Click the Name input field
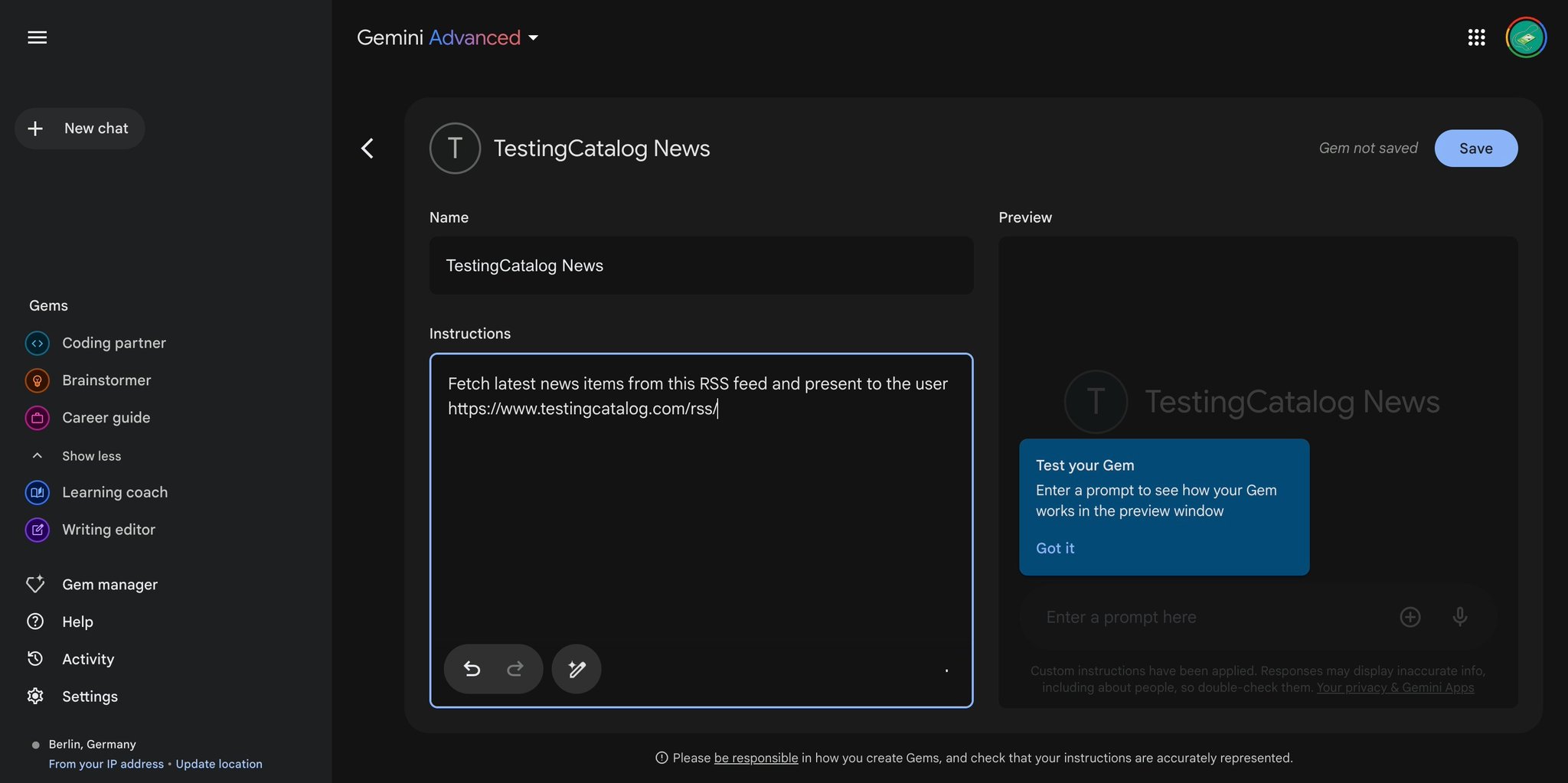 (701, 266)
